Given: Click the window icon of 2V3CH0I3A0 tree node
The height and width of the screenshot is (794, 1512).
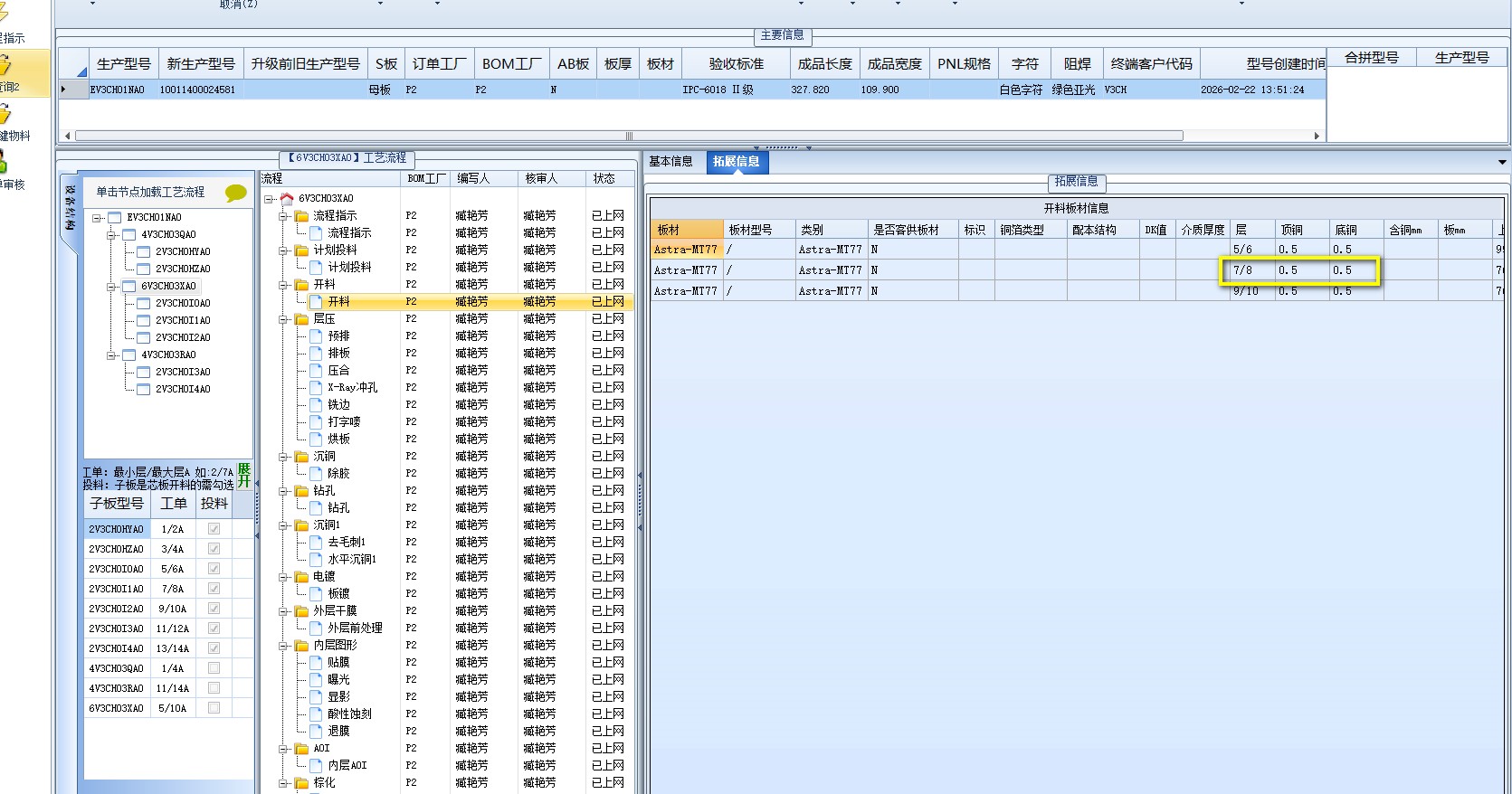Looking at the screenshot, I should tap(144, 372).
